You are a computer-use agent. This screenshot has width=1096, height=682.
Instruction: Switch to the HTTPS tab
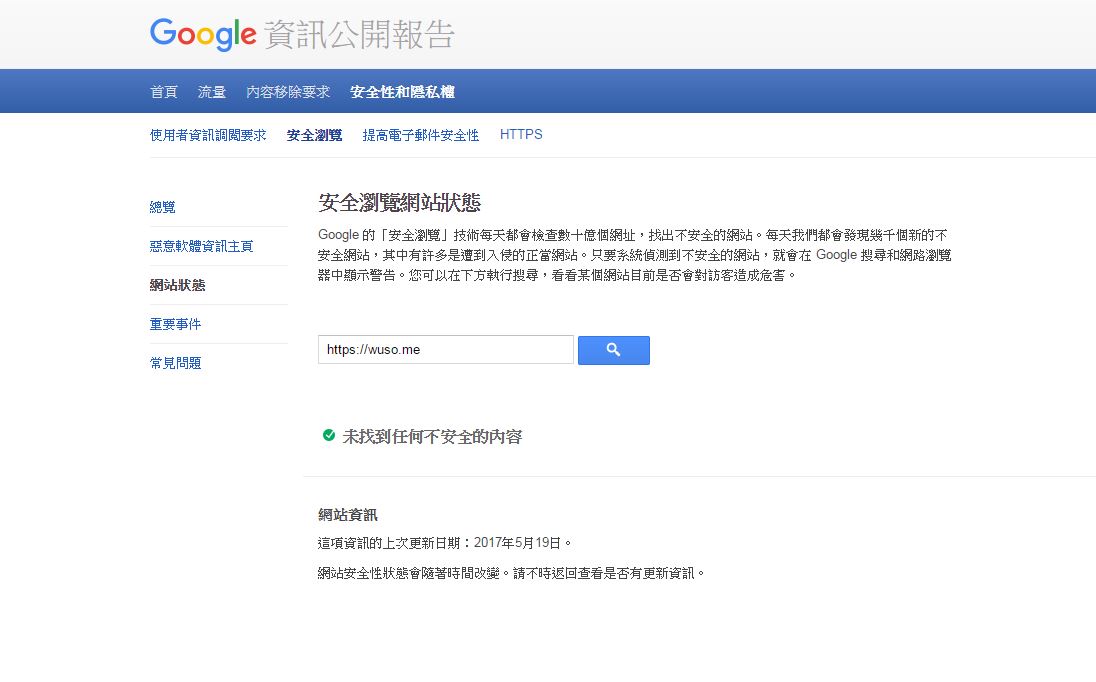point(521,134)
